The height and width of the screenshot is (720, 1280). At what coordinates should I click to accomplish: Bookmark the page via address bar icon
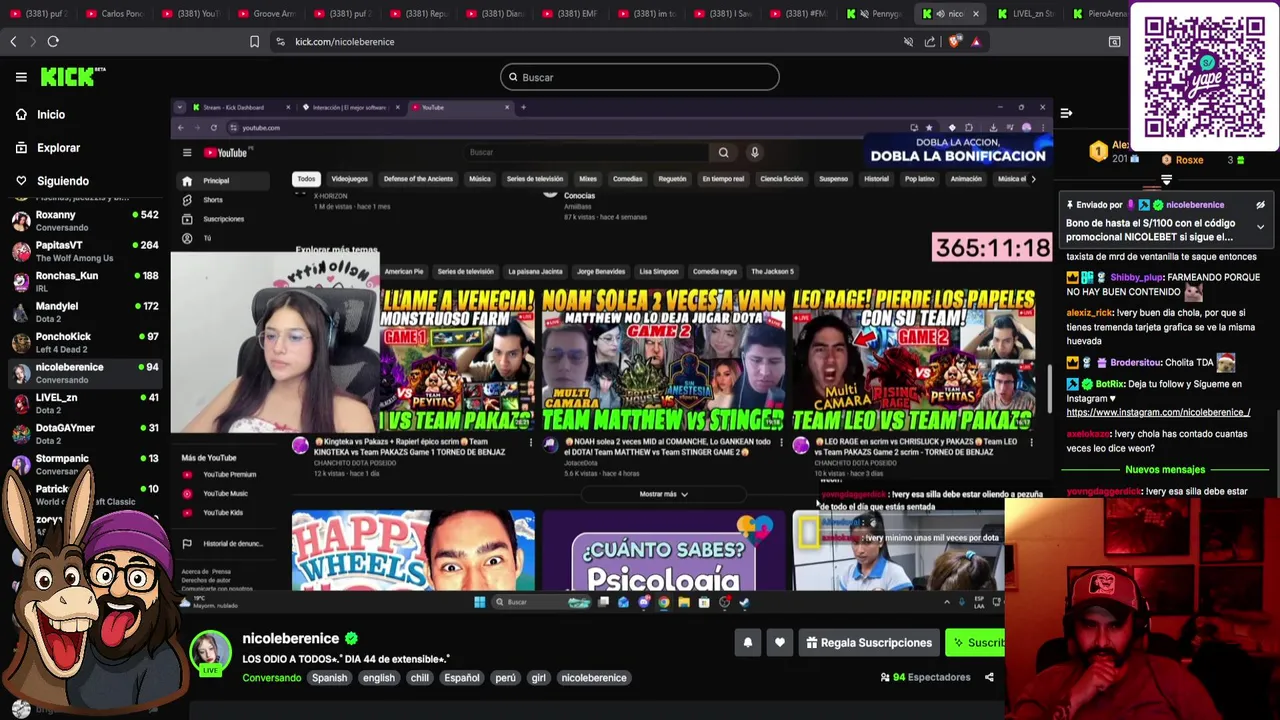point(254,42)
